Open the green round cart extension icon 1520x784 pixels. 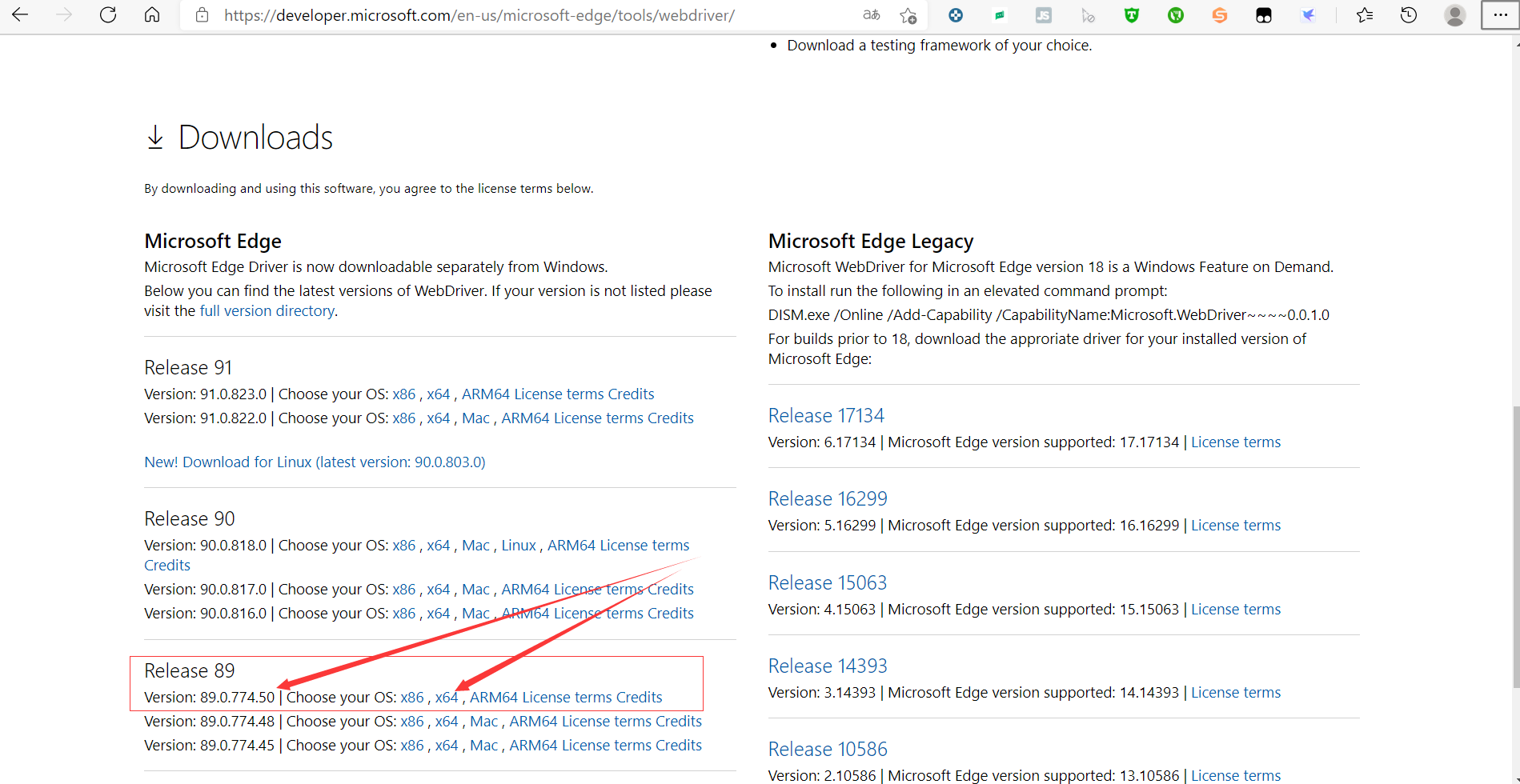(x=1176, y=15)
